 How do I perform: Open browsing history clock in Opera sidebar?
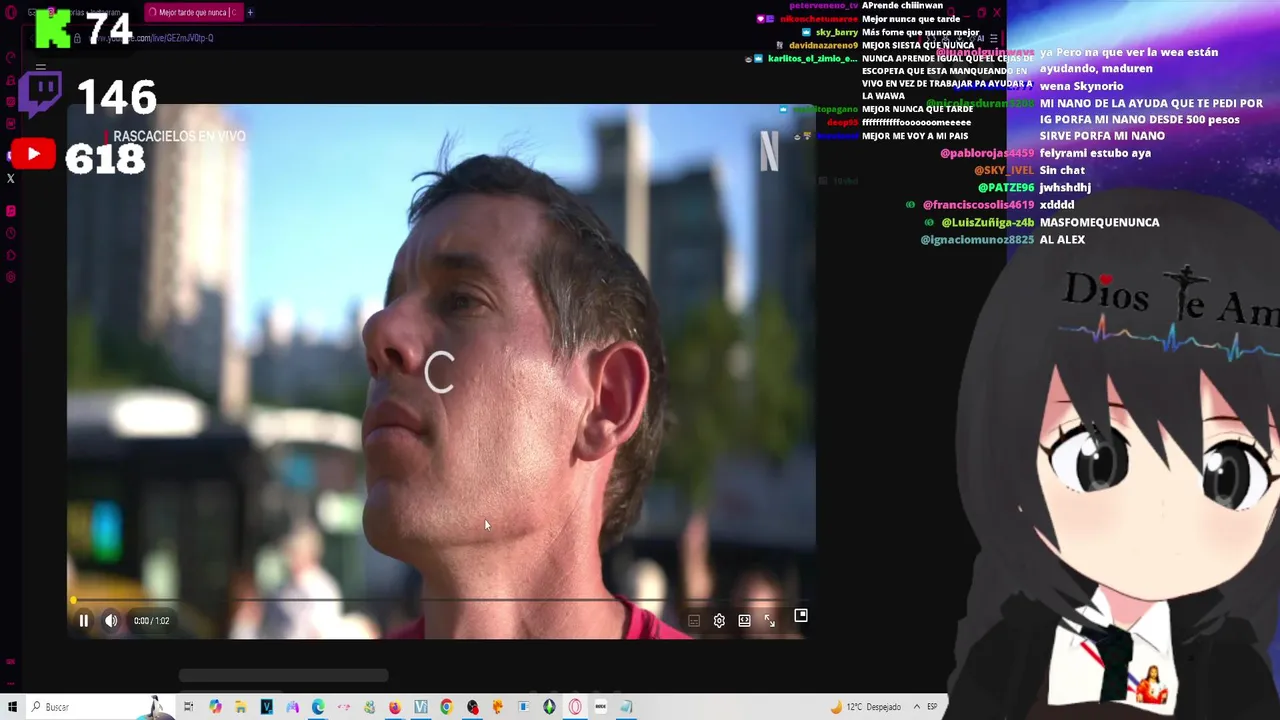click(x=11, y=233)
